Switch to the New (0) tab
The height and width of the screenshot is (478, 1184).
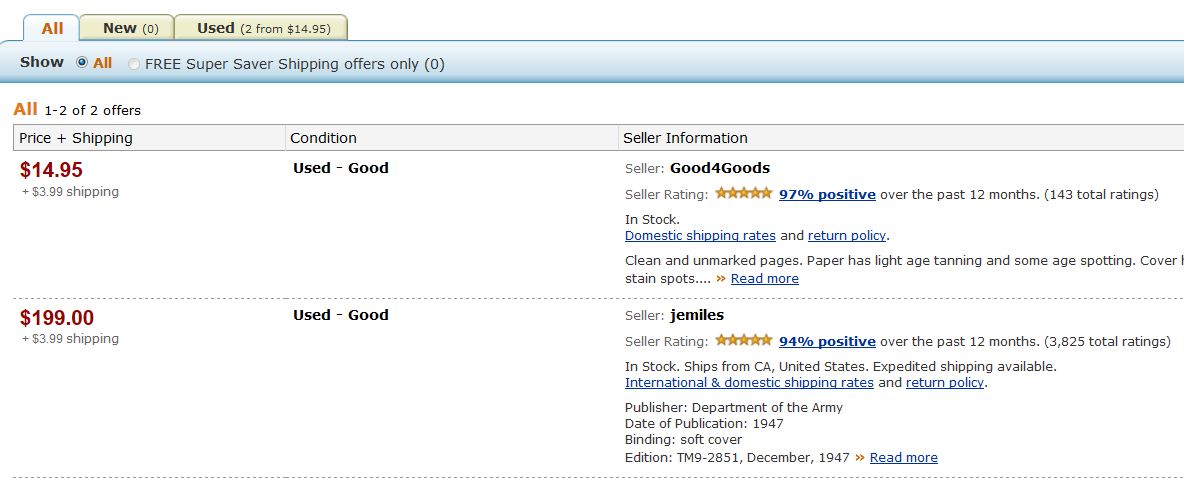click(130, 28)
